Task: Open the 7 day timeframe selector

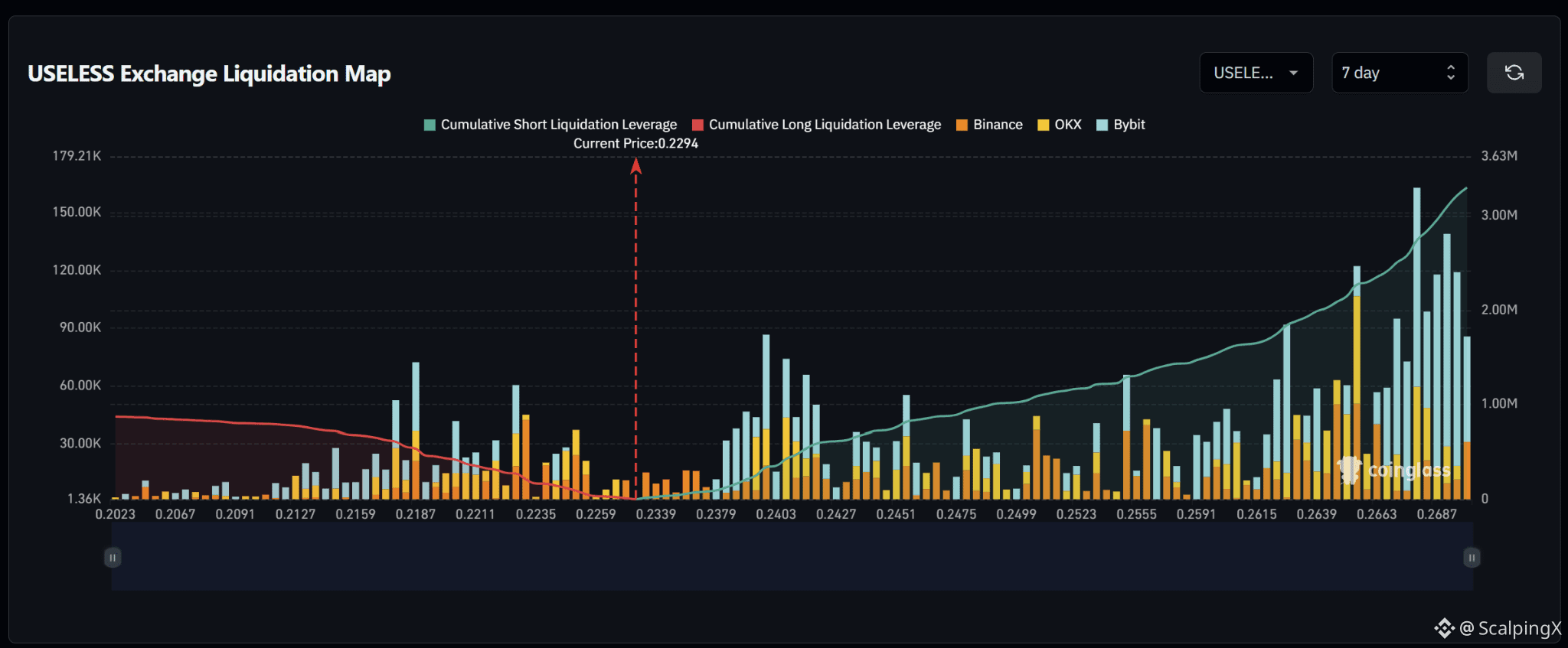Action: pos(1400,73)
